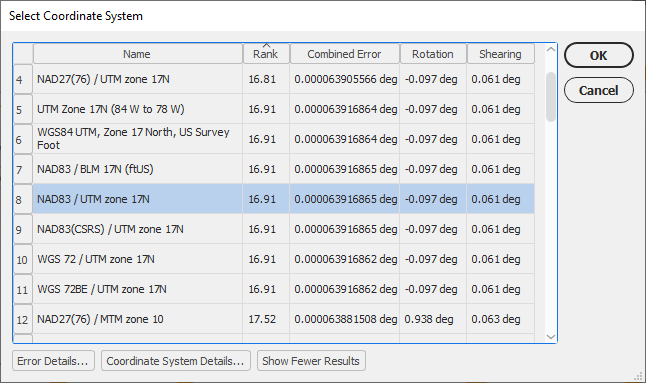Click row header number 6
Image resolution: width=646 pixels, height=383 pixels.
pos(23,139)
